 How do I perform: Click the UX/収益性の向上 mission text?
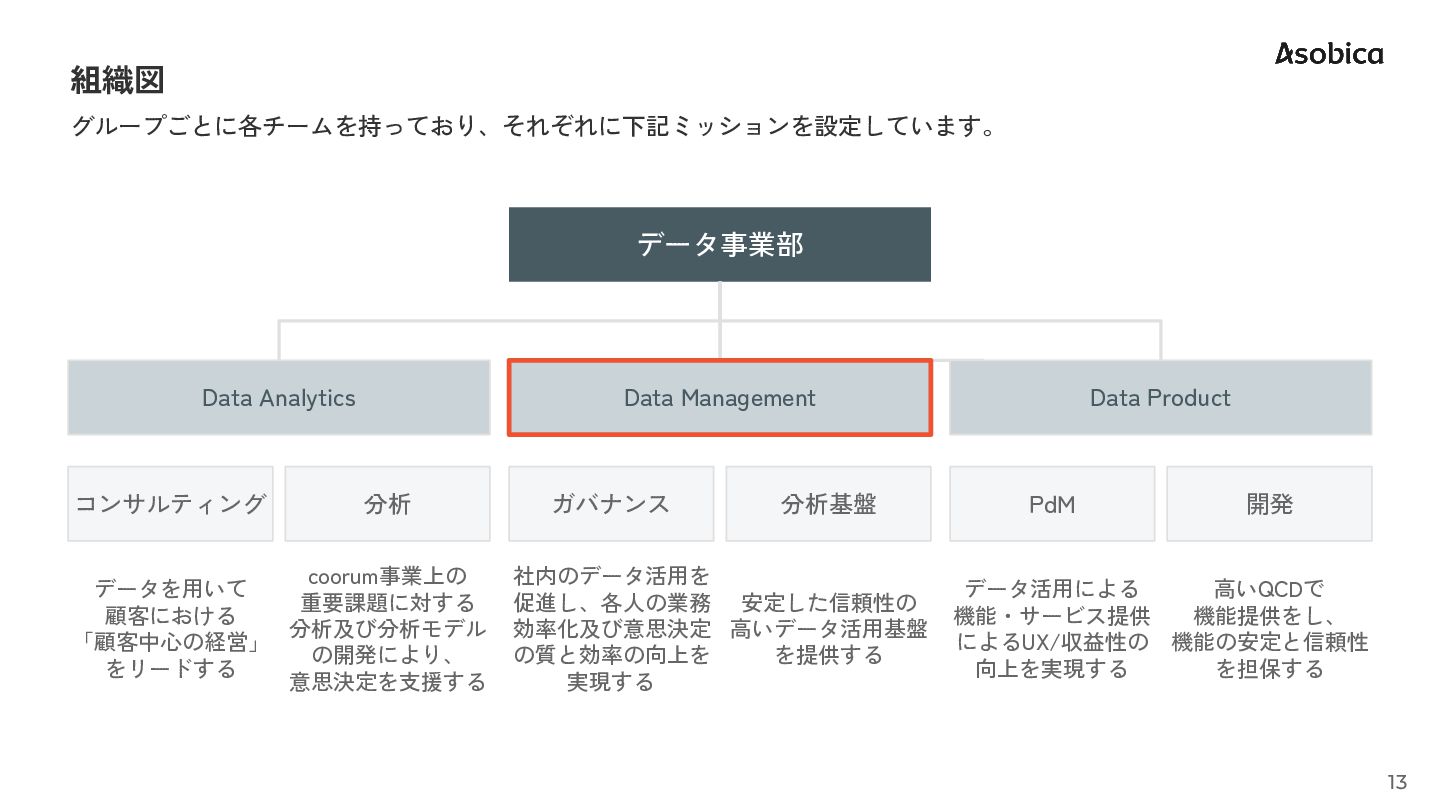pos(1052,628)
